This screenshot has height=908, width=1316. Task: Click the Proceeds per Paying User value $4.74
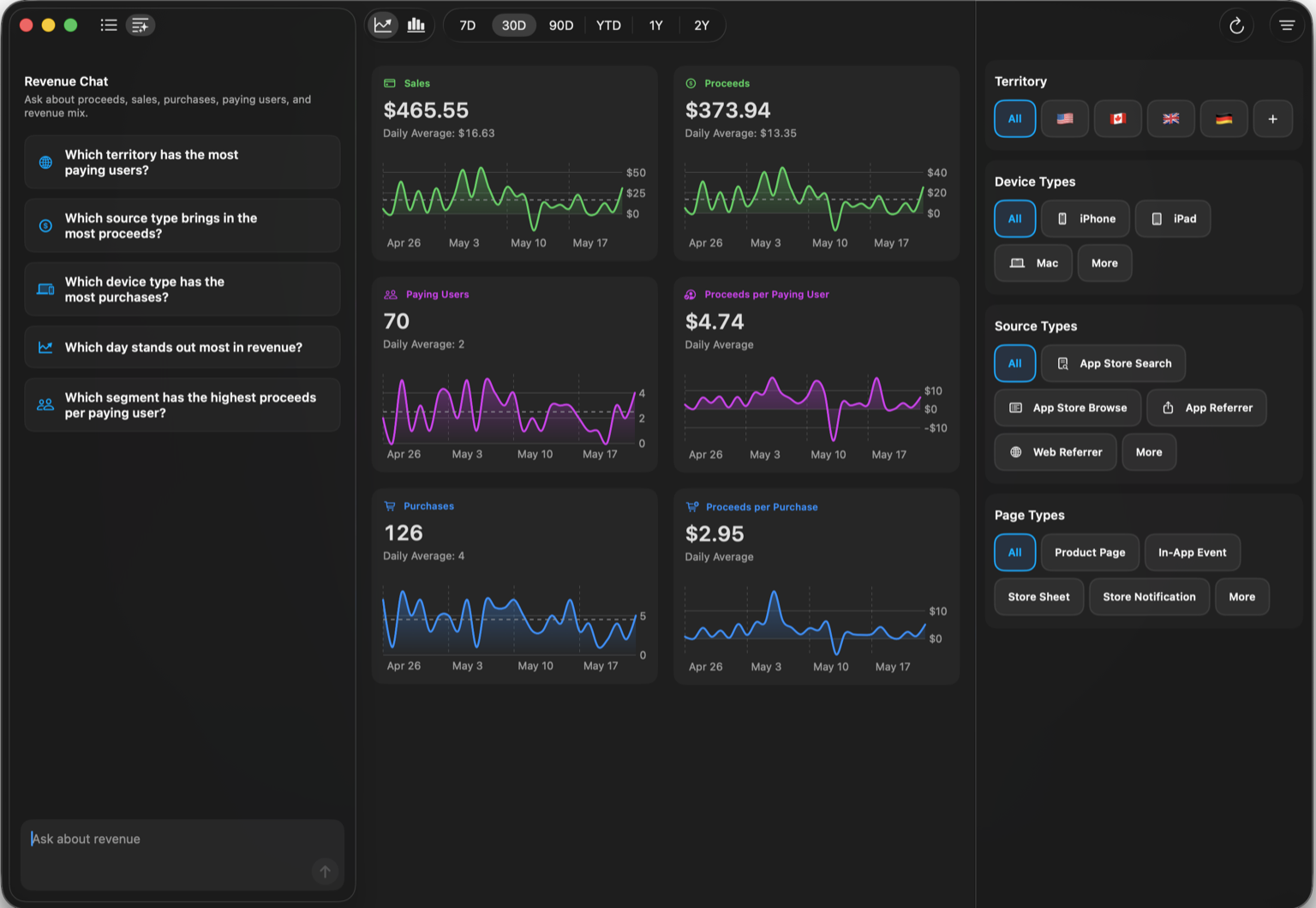(x=715, y=322)
